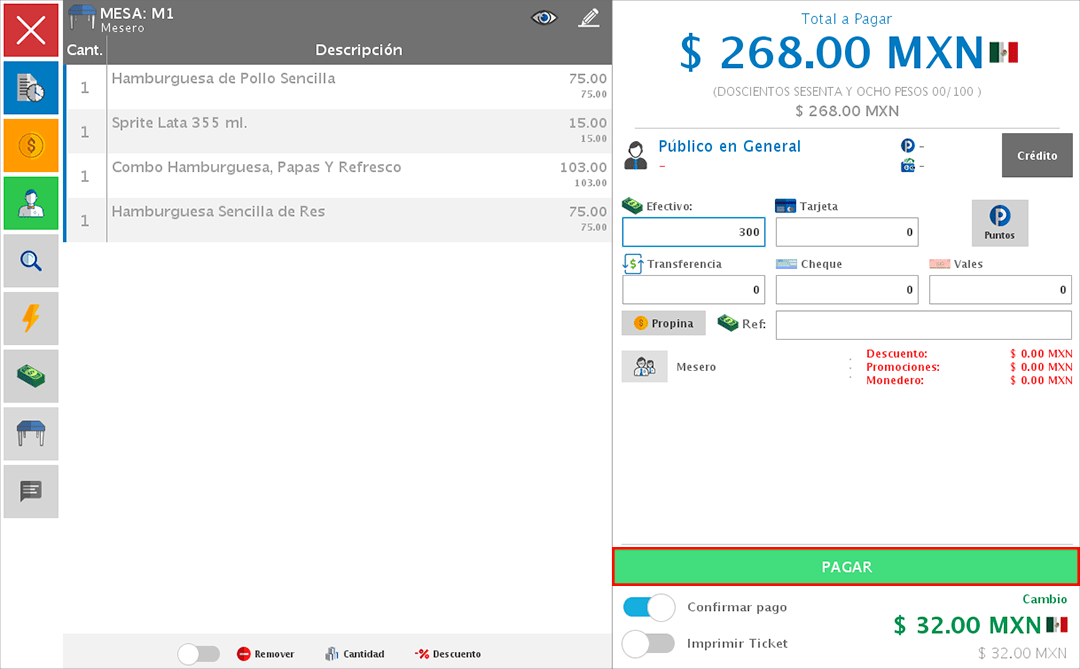1080x669 pixels.
Task: Select the green cashier icon
Action: coord(30,203)
